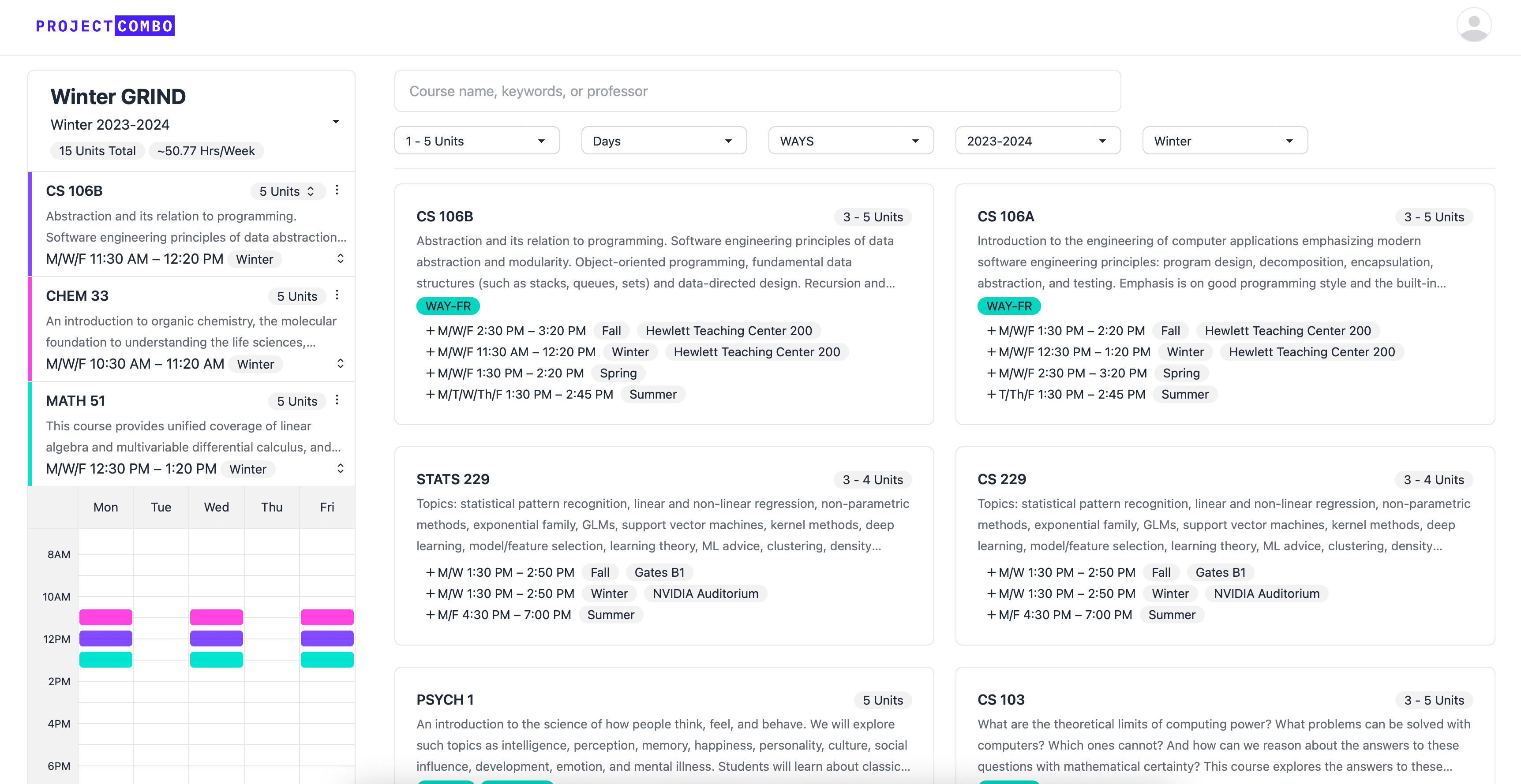Add CS 106A Fall 1:30 PM section
Screen dimensions: 1521x784
coord(991,331)
